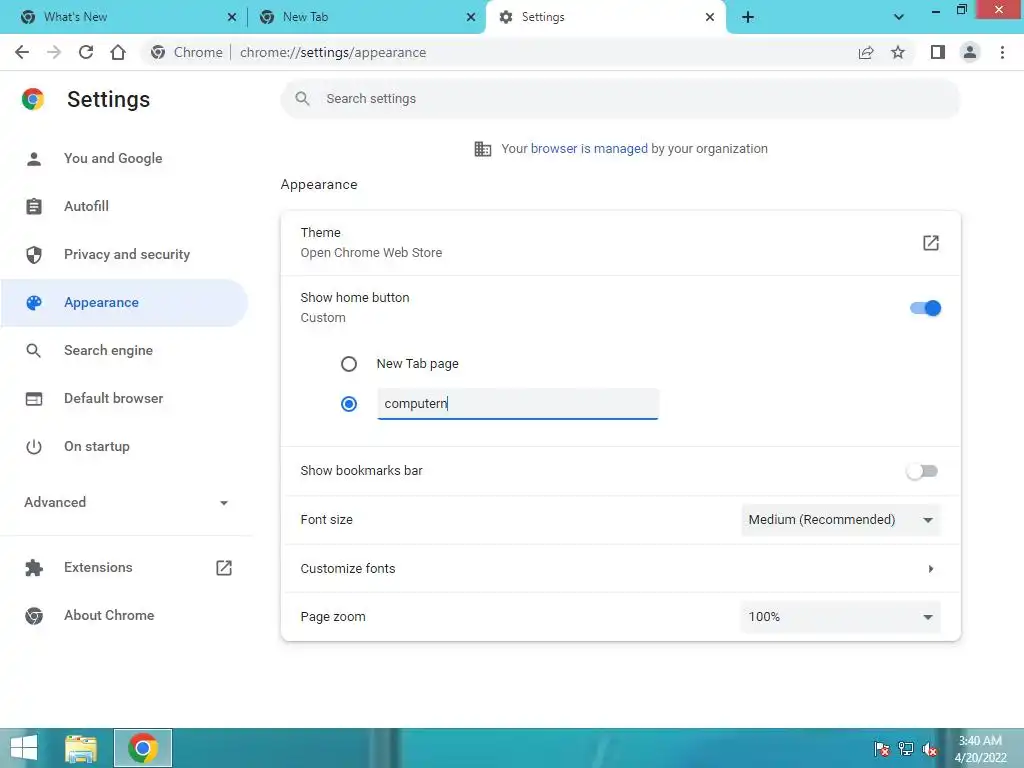This screenshot has width=1024, height=768.
Task: Open the Font size dropdown
Action: (x=840, y=520)
